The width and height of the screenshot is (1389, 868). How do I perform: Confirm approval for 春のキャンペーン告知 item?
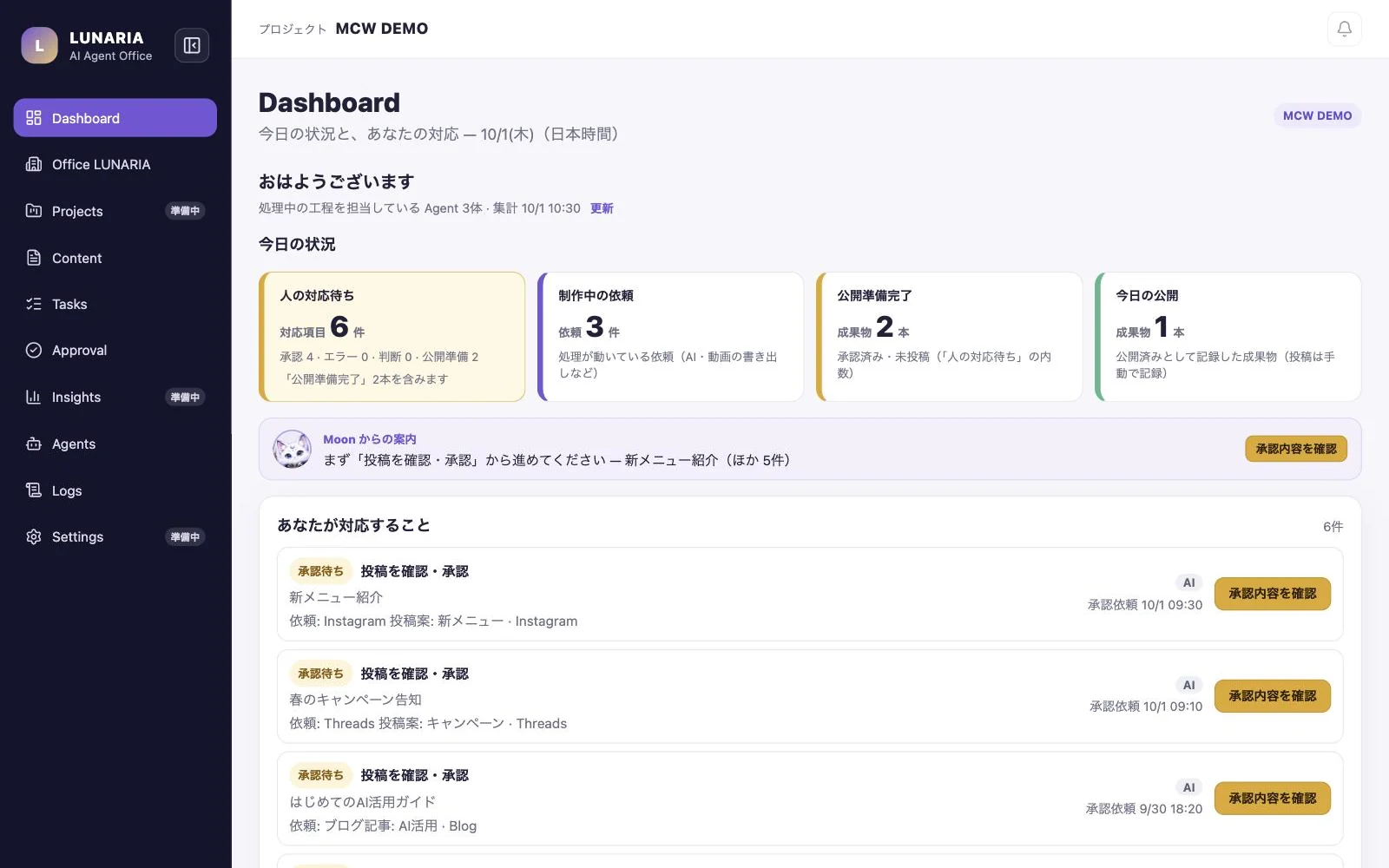click(1272, 696)
